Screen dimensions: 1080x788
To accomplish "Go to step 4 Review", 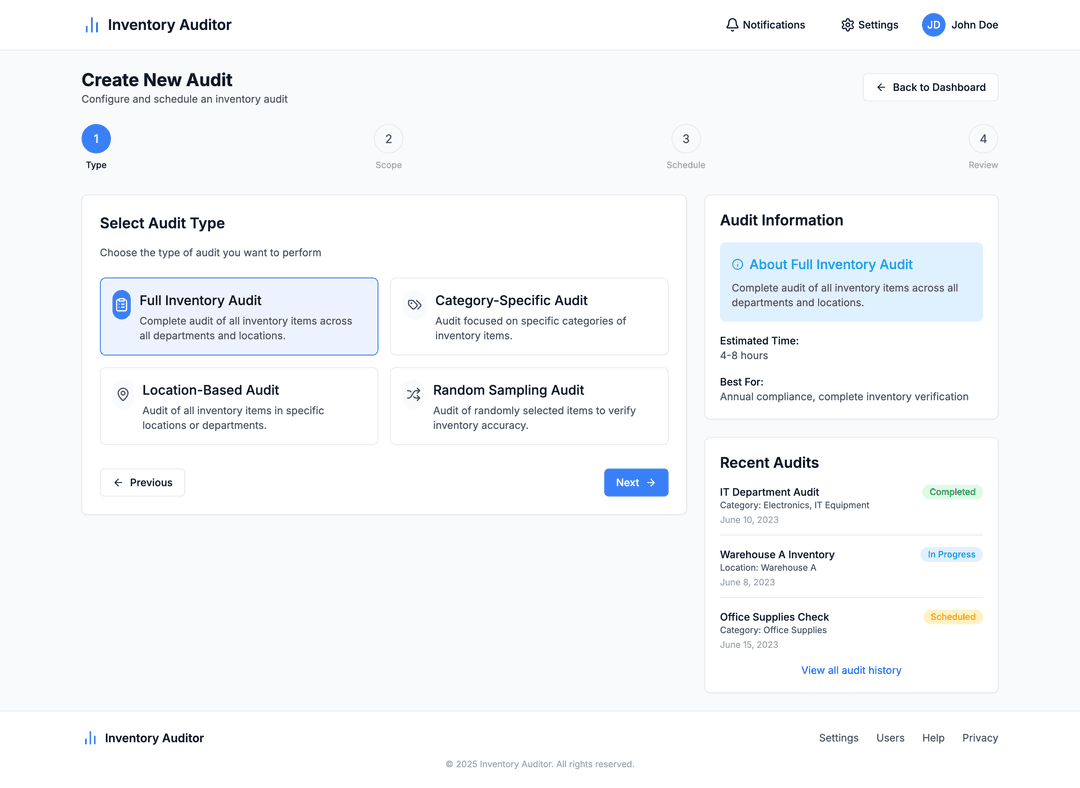I will [x=982, y=139].
